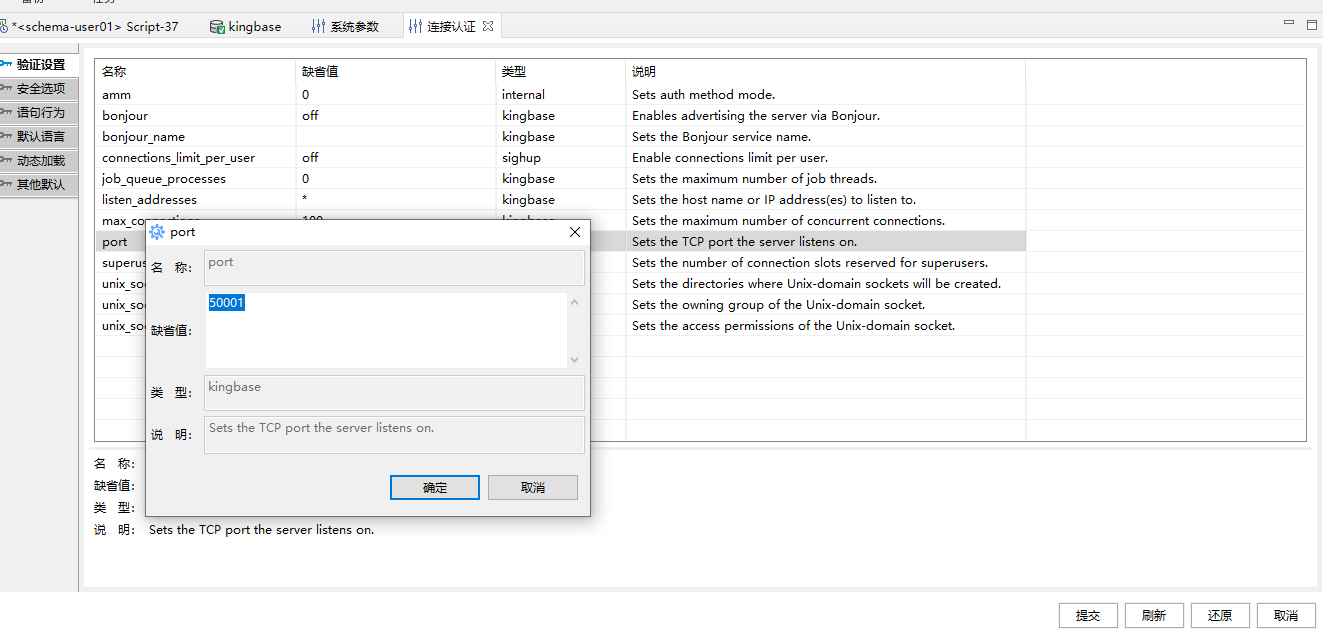1323x635 pixels.
Task: Minimize the editor panel area
Action: coord(1289,25)
